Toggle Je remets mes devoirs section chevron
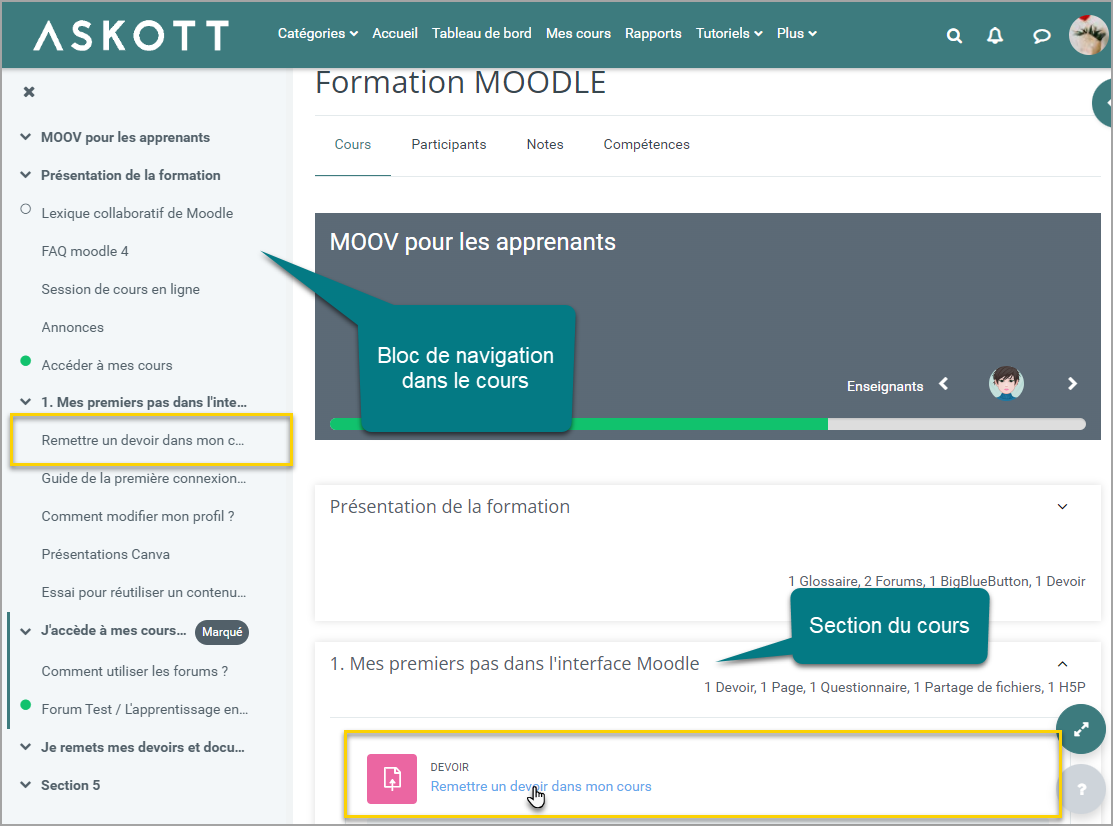1113x826 pixels. (26, 747)
